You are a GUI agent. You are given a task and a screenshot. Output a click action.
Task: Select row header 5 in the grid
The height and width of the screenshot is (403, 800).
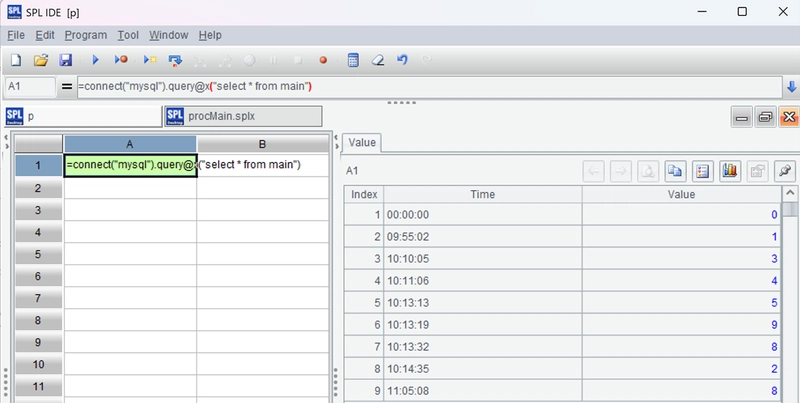[x=38, y=254]
